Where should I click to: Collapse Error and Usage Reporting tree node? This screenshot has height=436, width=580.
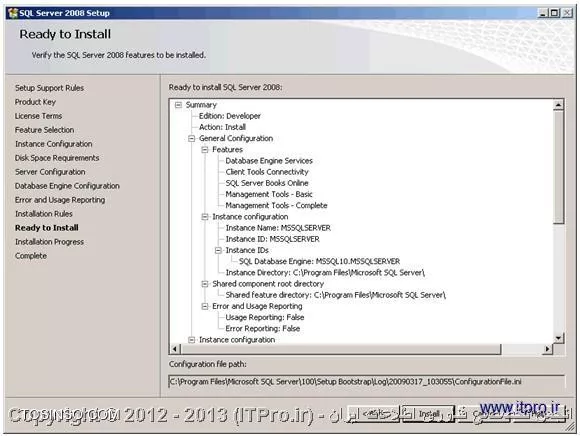(x=205, y=306)
